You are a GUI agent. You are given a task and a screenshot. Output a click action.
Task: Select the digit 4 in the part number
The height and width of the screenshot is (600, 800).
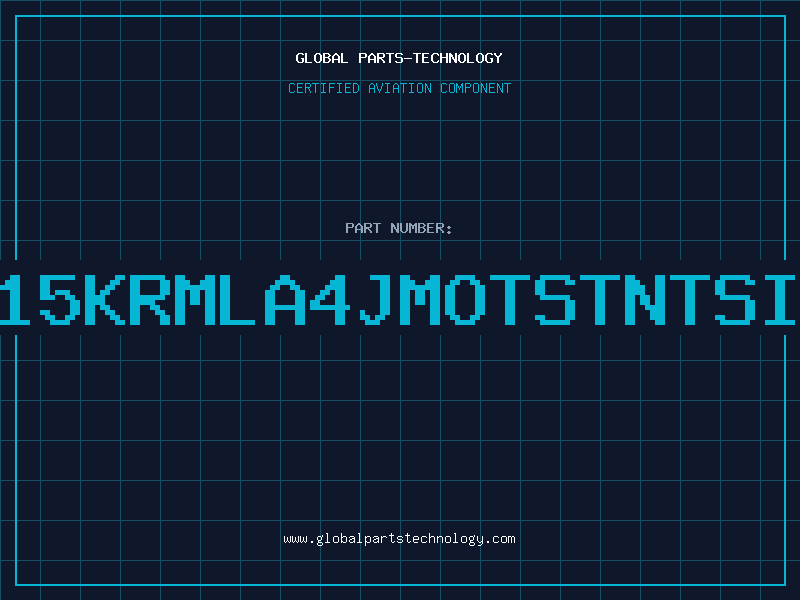click(x=330, y=299)
